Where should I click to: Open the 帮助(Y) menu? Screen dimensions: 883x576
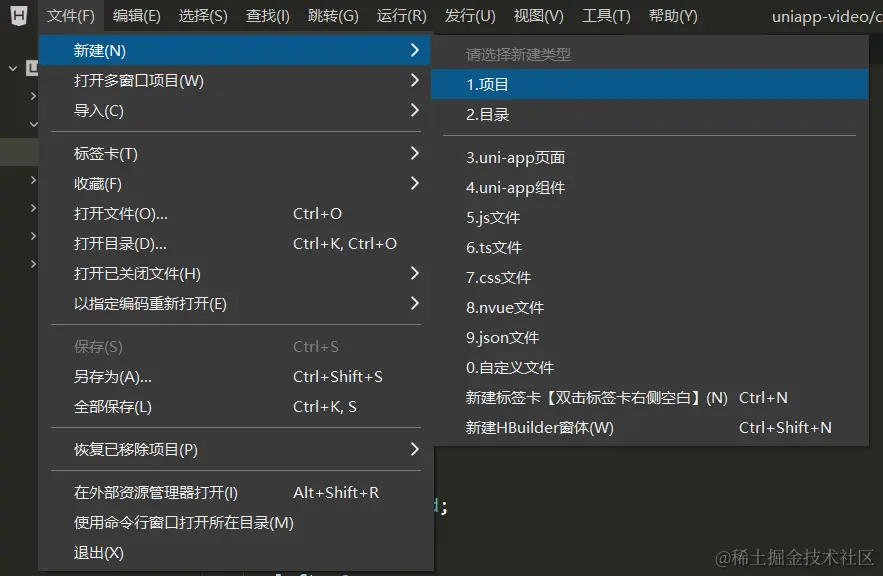click(672, 16)
